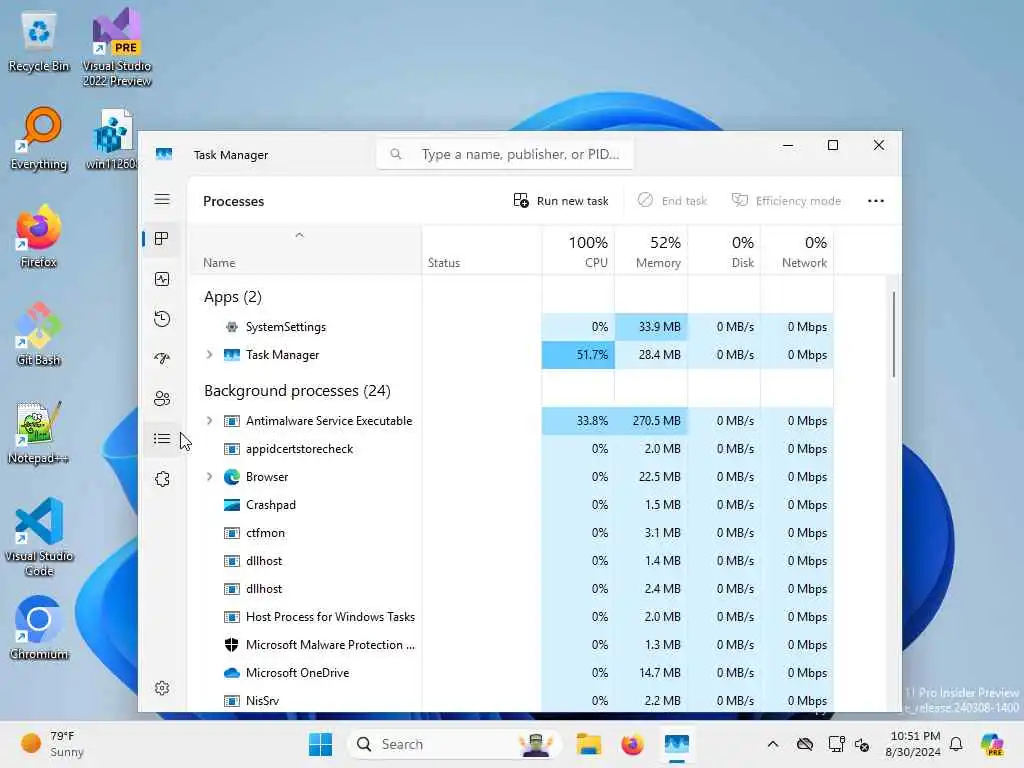Viewport: 1024px width, 768px height.
Task: Open Firefox from the taskbar
Action: pyautogui.click(x=632, y=744)
